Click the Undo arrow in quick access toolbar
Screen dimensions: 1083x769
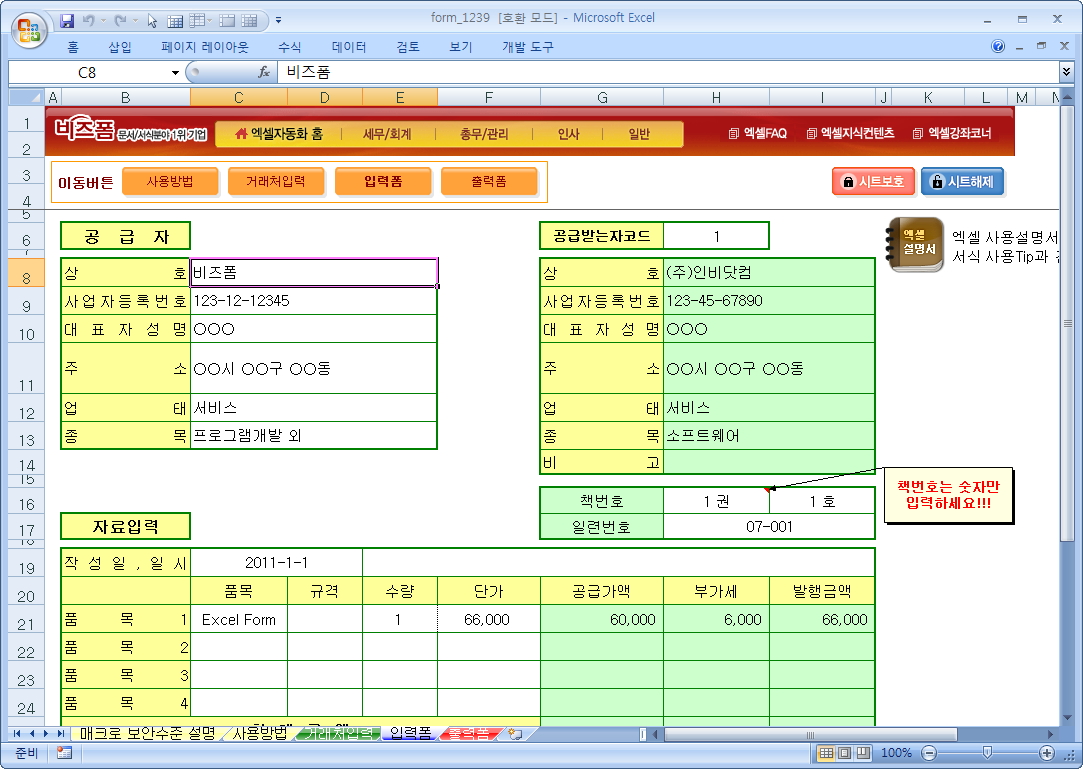89,20
